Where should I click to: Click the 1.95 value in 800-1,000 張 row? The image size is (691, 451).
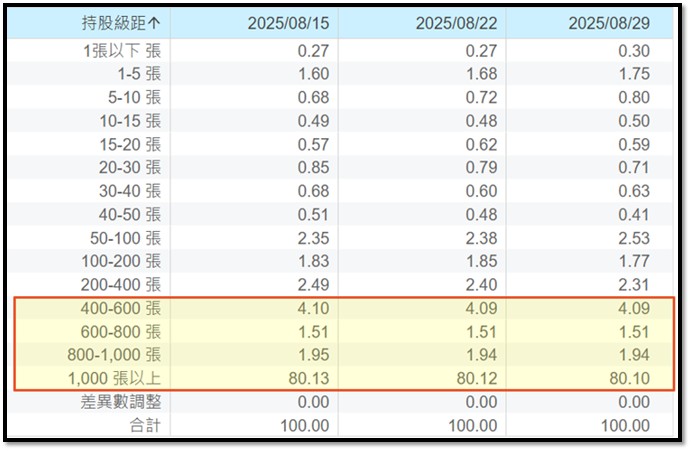click(x=314, y=355)
